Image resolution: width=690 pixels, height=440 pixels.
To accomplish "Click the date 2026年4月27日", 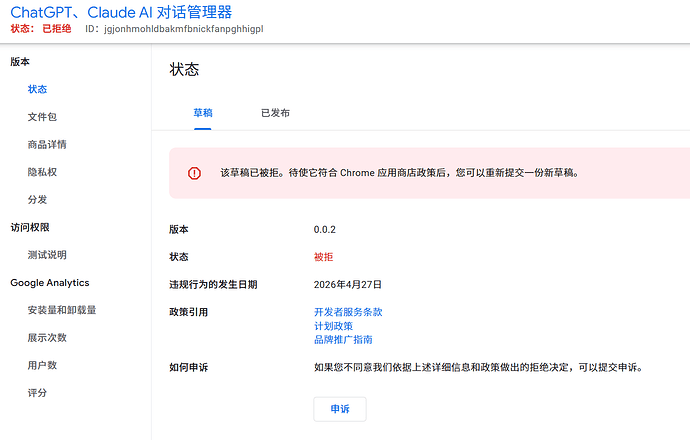I will click(348, 285).
